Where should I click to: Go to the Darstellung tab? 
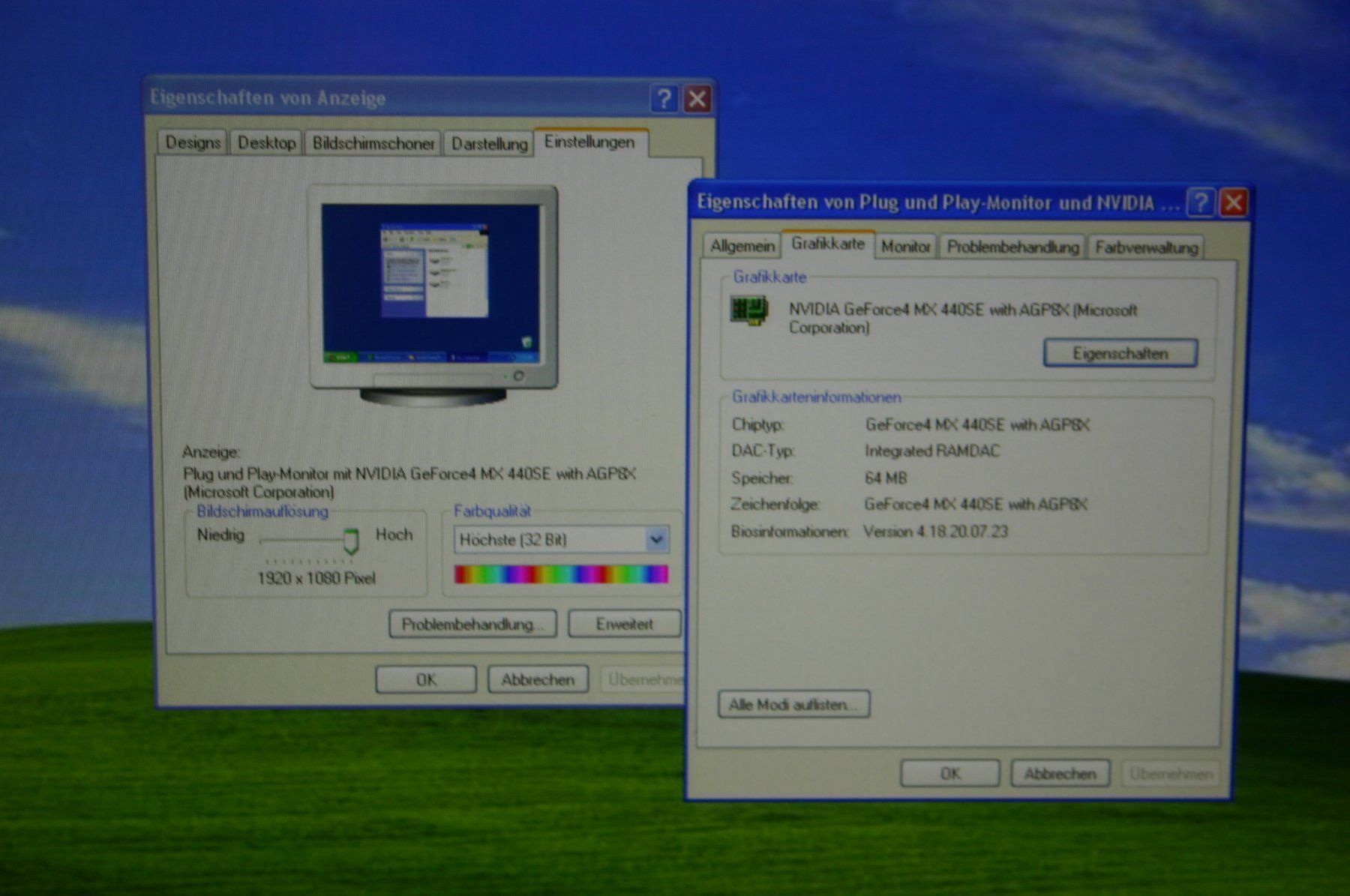click(x=489, y=142)
